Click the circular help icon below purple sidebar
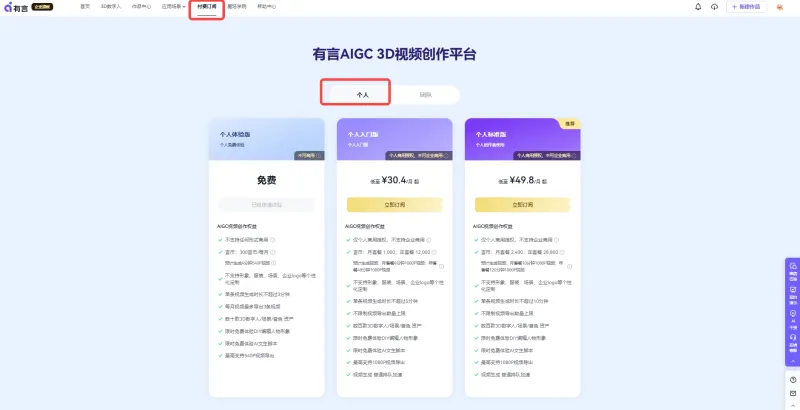 (x=793, y=380)
